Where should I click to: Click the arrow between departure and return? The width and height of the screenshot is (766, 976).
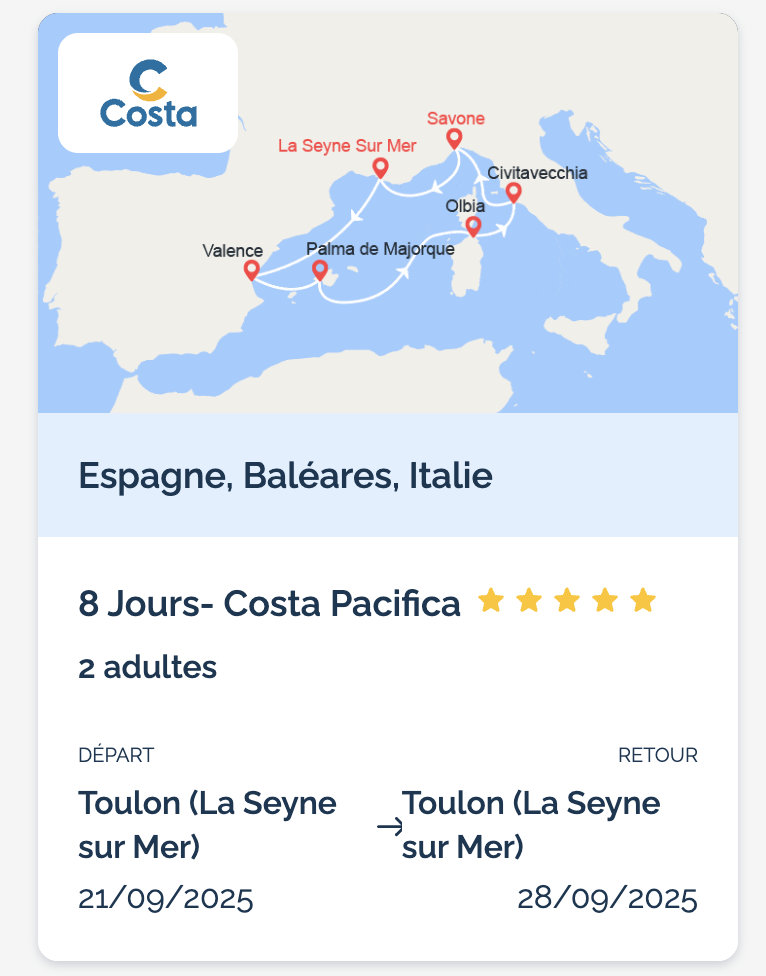[390, 827]
